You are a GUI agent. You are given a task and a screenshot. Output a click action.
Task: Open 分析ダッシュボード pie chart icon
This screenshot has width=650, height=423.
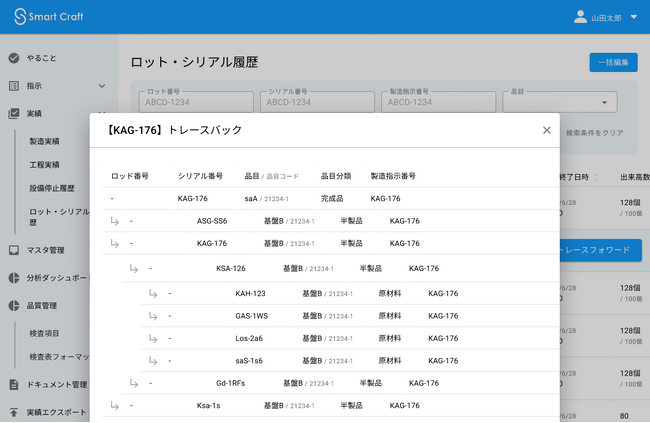(14, 278)
